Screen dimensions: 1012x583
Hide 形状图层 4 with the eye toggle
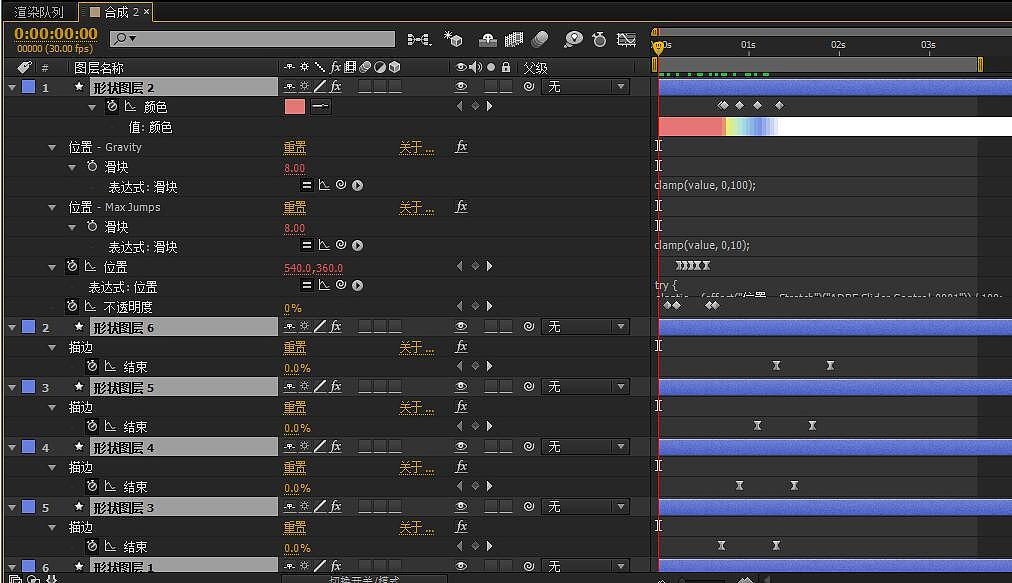(x=461, y=447)
